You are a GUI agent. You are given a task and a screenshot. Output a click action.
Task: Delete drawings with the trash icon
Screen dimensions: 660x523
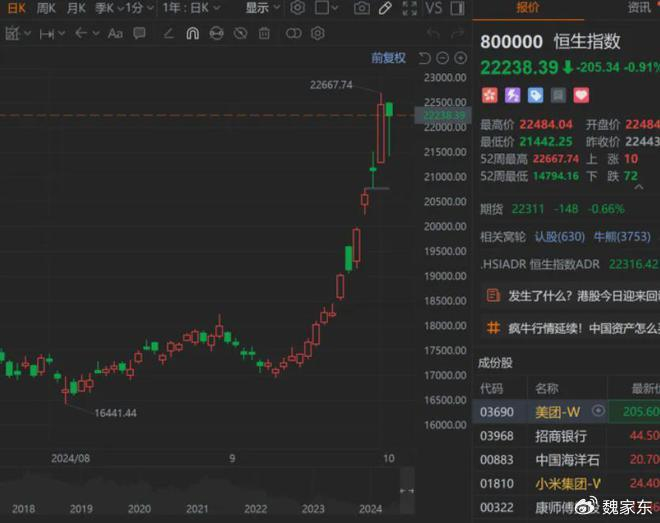[x=264, y=33]
